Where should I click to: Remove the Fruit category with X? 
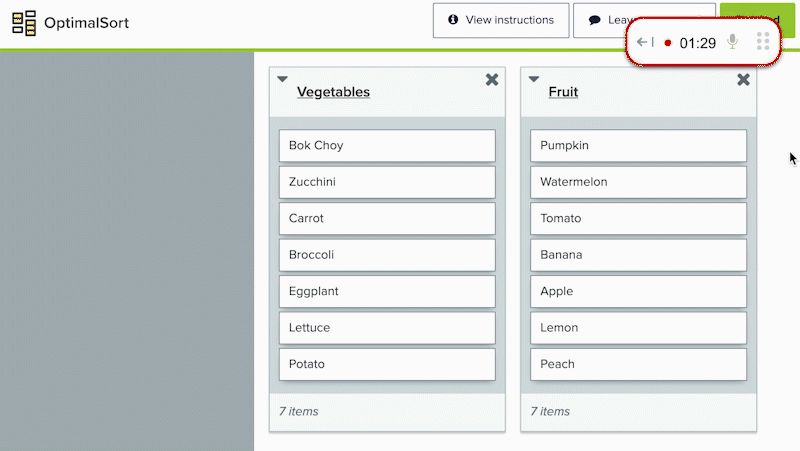click(743, 80)
